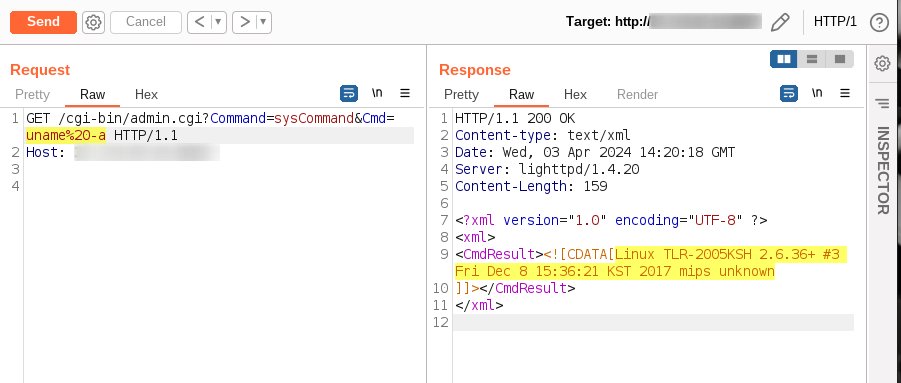Toggle non-printable characters in Response panel
This screenshot has height=383, width=901.
click(x=817, y=93)
